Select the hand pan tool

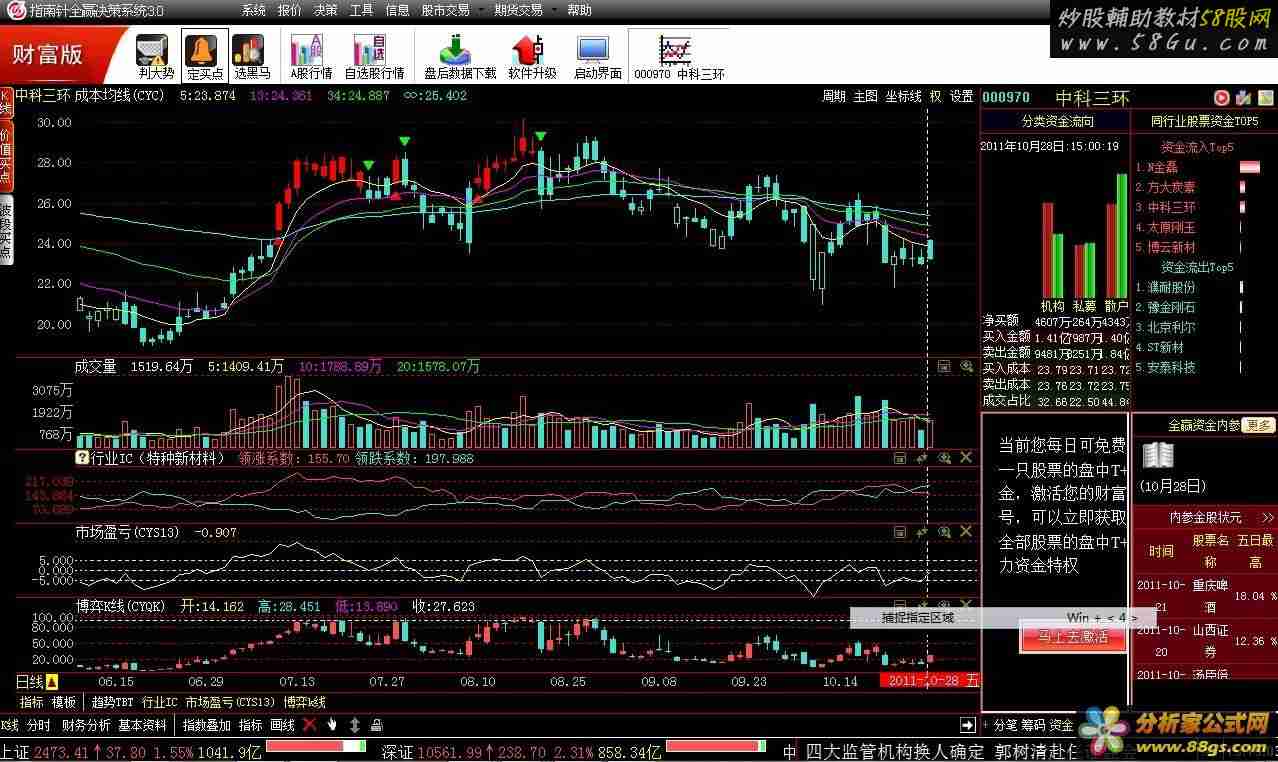pyautogui.click(x=332, y=724)
